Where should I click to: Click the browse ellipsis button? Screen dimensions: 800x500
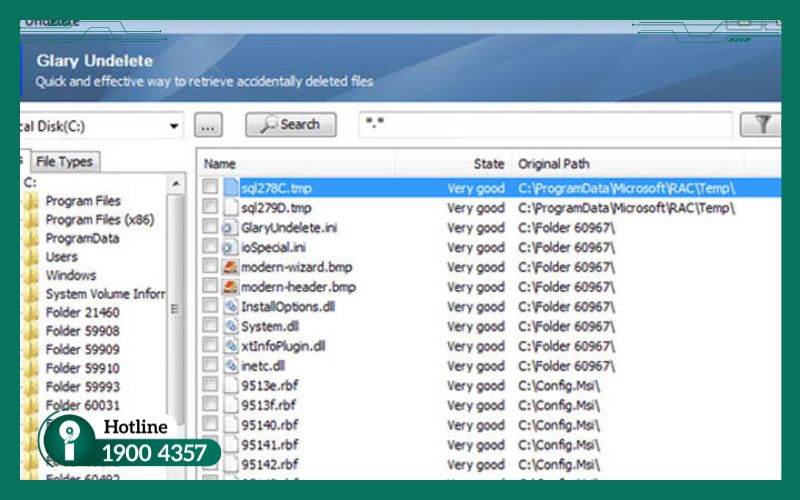pos(207,125)
